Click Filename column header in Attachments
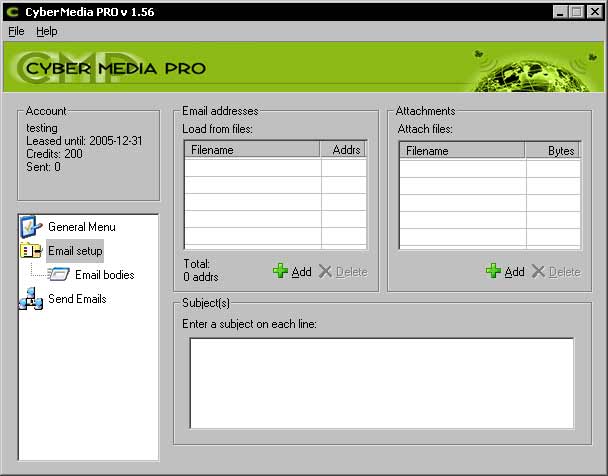The image size is (608, 476). coord(462,150)
